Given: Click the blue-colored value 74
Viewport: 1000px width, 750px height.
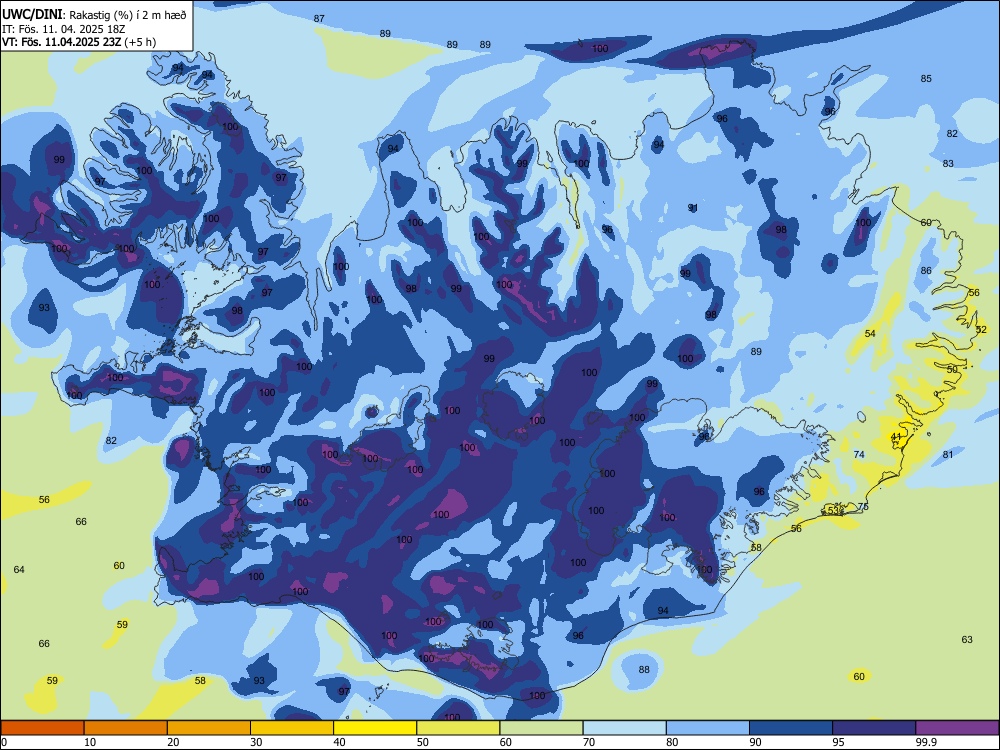Looking at the screenshot, I should tap(859, 455).
